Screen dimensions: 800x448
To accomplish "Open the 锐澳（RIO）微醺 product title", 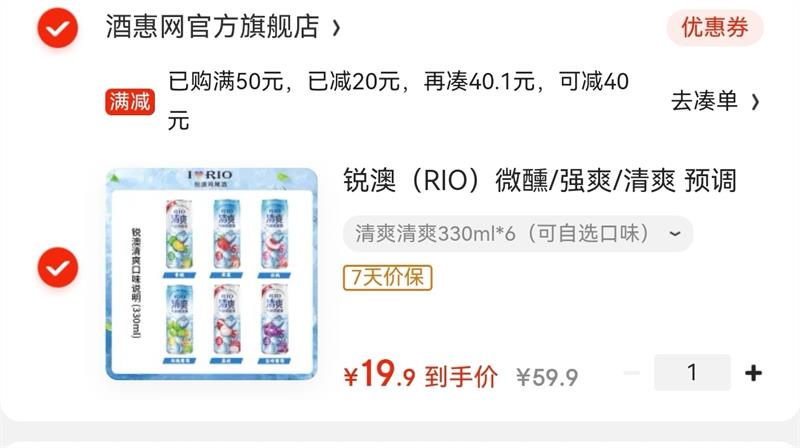I will (540, 181).
